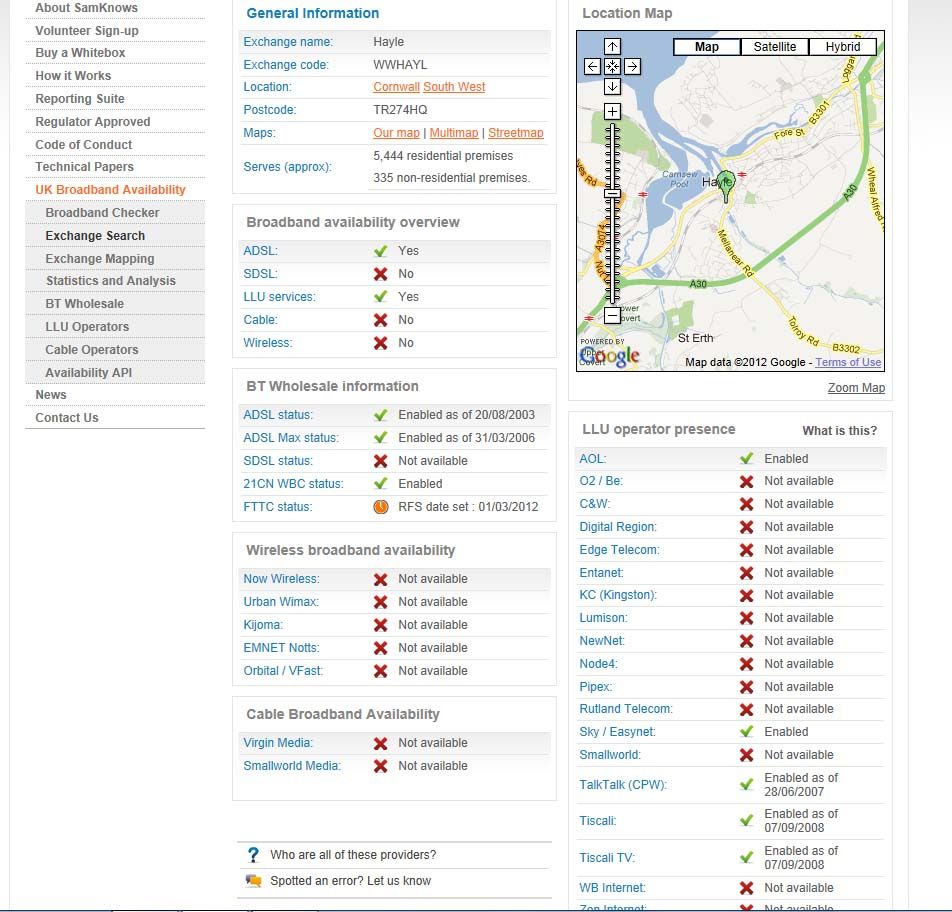Switch map to Satellite view
This screenshot has height=912, width=952.
[775, 47]
